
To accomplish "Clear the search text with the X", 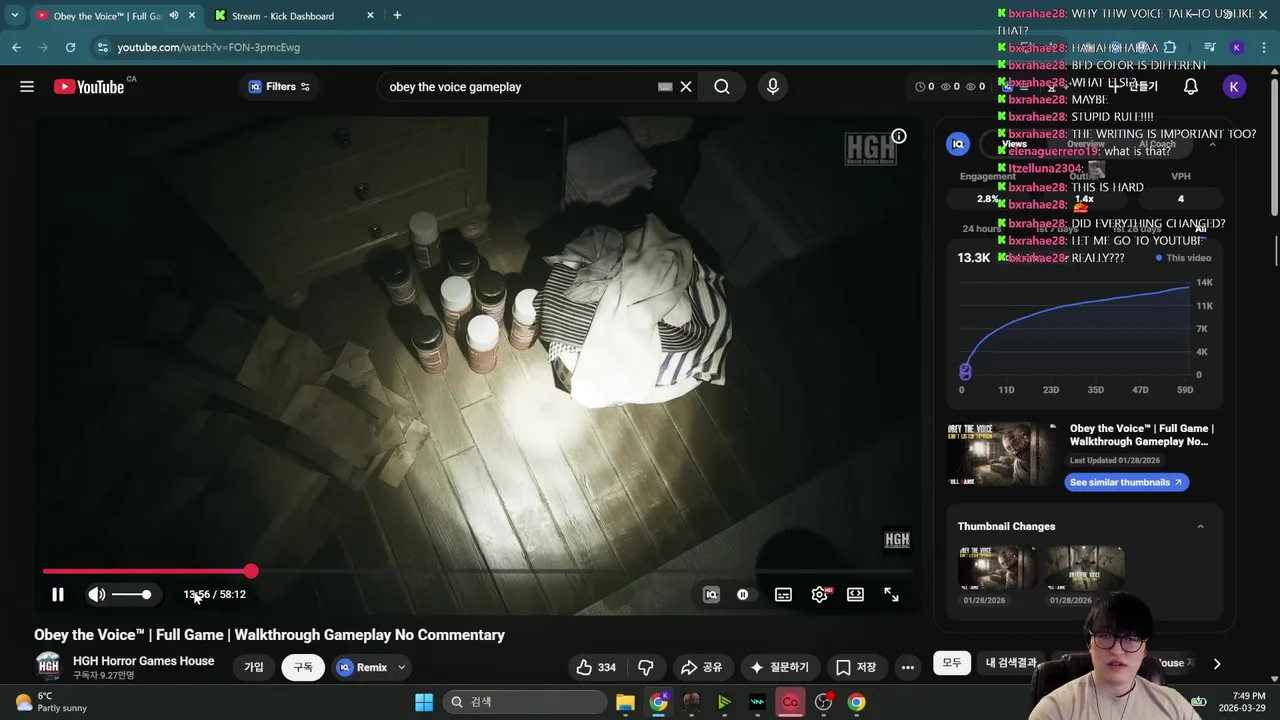I will click(x=686, y=87).
